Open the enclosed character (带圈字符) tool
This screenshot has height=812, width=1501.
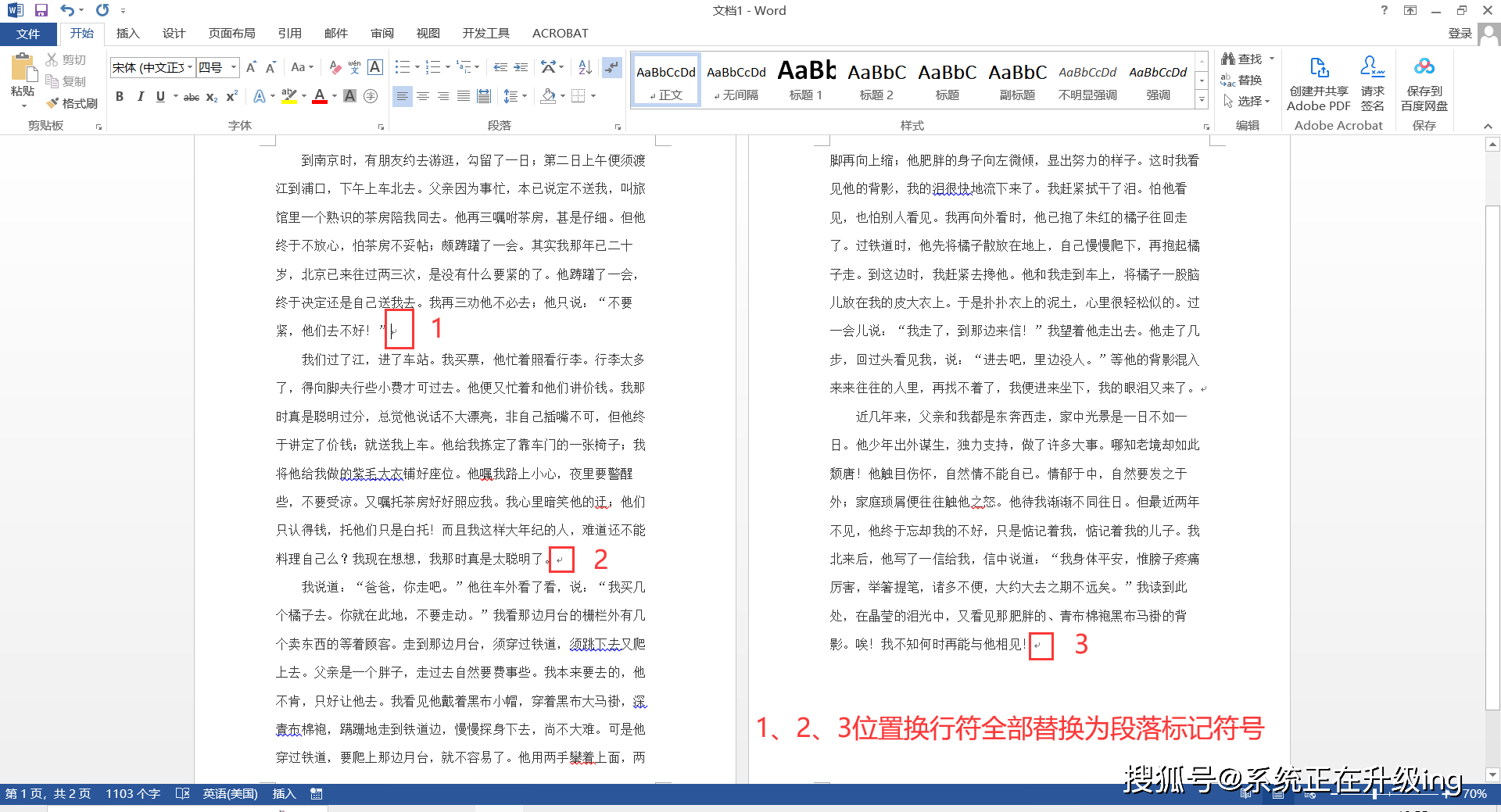pos(371,96)
